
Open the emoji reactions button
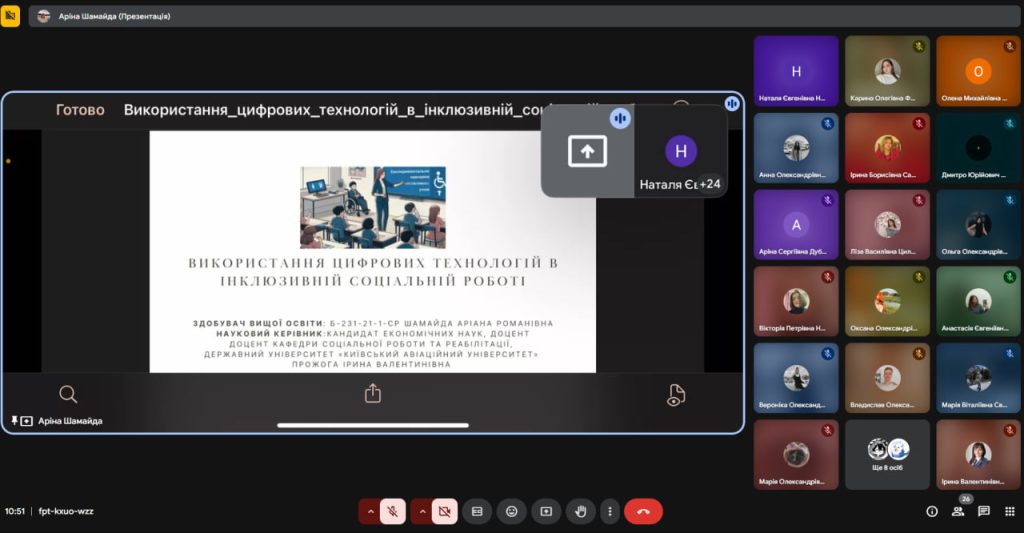tap(512, 511)
